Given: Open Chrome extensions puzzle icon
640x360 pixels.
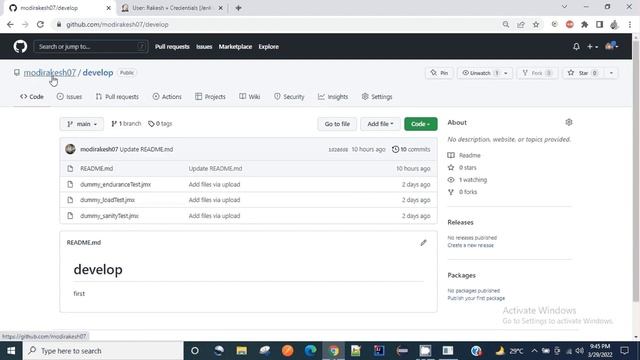Looking at the screenshot, I should click(584, 24).
